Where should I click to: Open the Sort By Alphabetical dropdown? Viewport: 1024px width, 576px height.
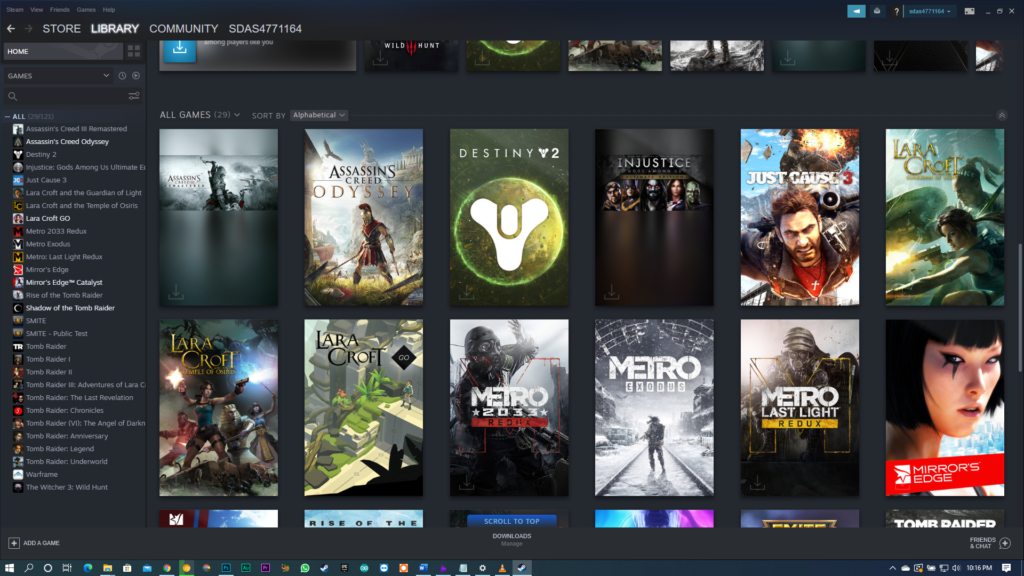tap(319, 115)
